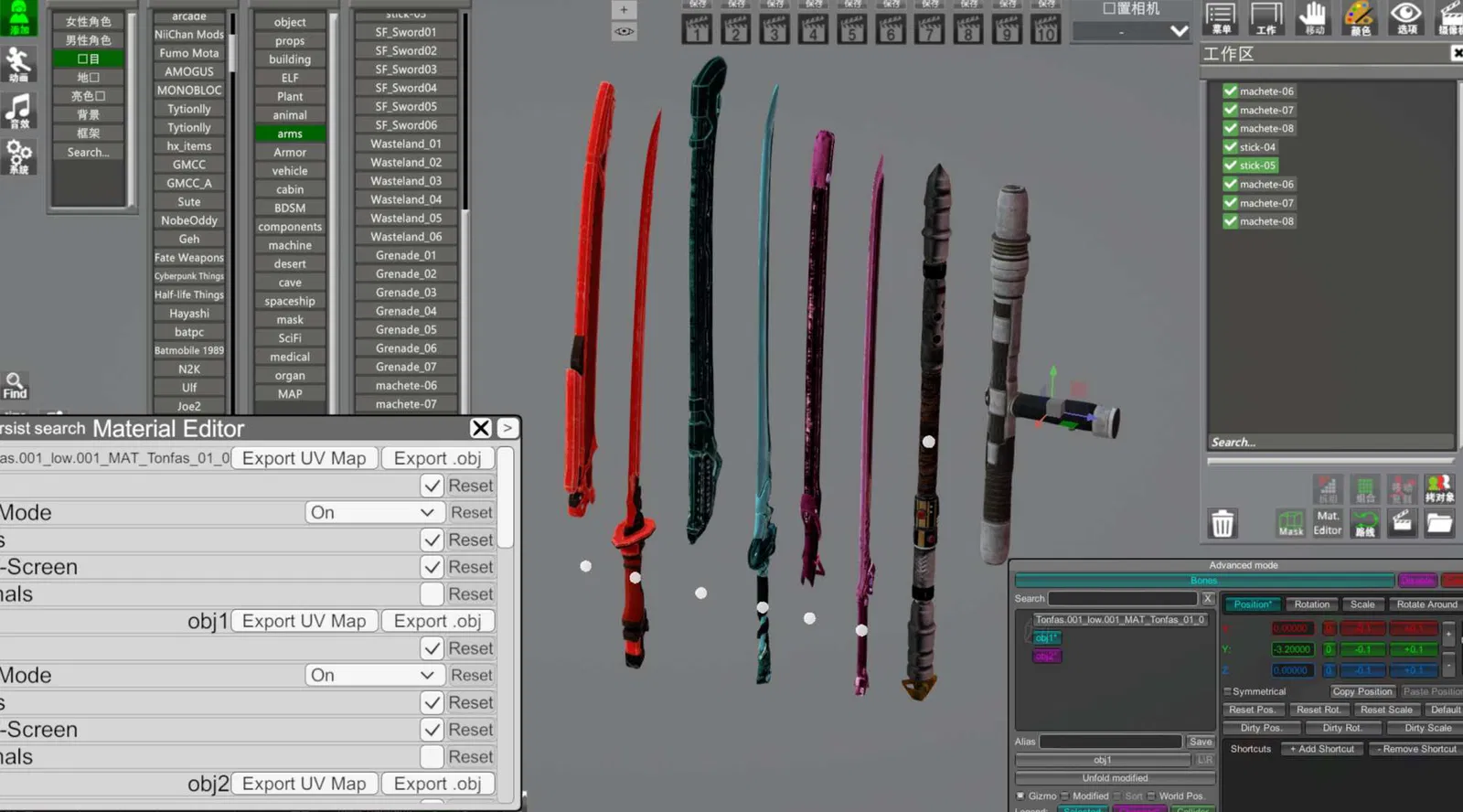Click the Bones search input field
This screenshot has width=1463, height=812.
click(x=1123, y=599)
